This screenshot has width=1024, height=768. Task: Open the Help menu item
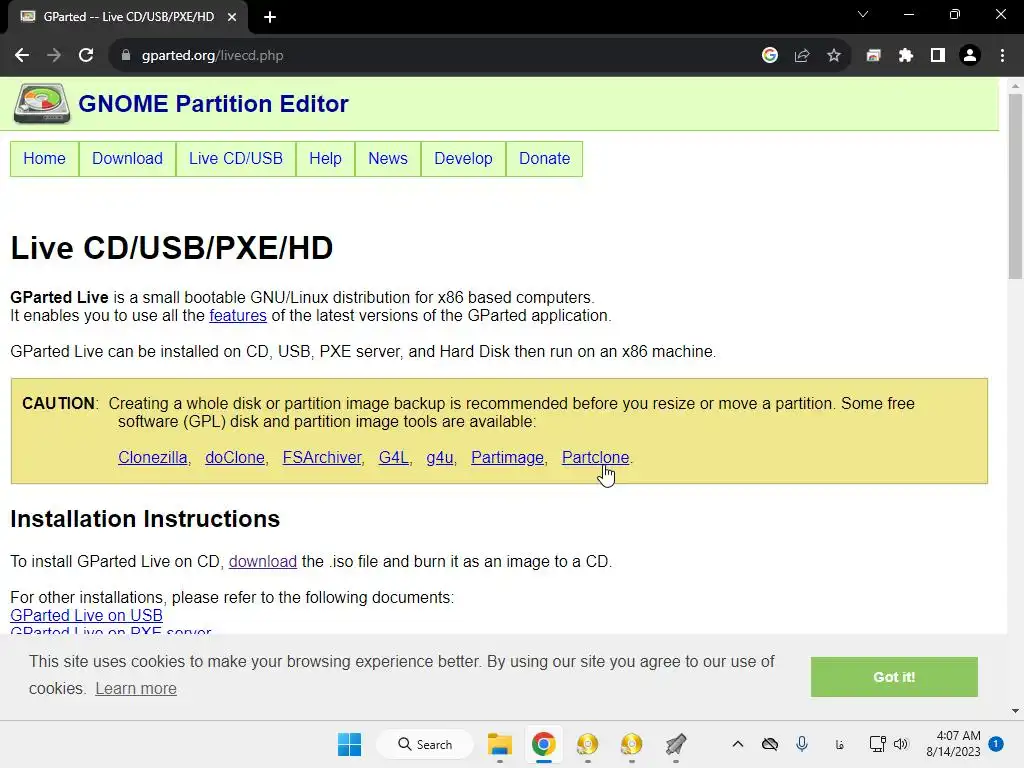(x=325, y=159)
